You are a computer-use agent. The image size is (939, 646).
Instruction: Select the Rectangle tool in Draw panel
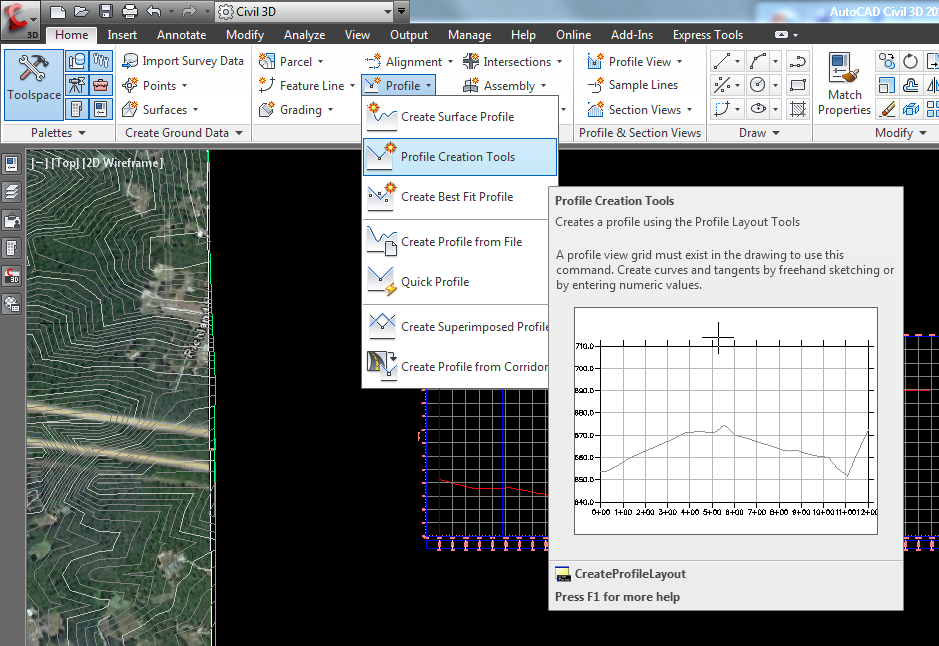pos(797,85)
